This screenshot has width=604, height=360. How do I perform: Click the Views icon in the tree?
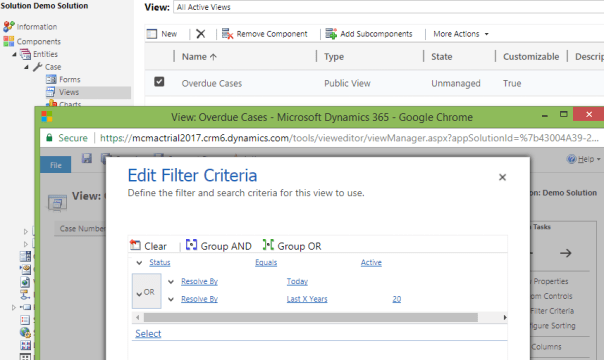[x=50, y=92]
